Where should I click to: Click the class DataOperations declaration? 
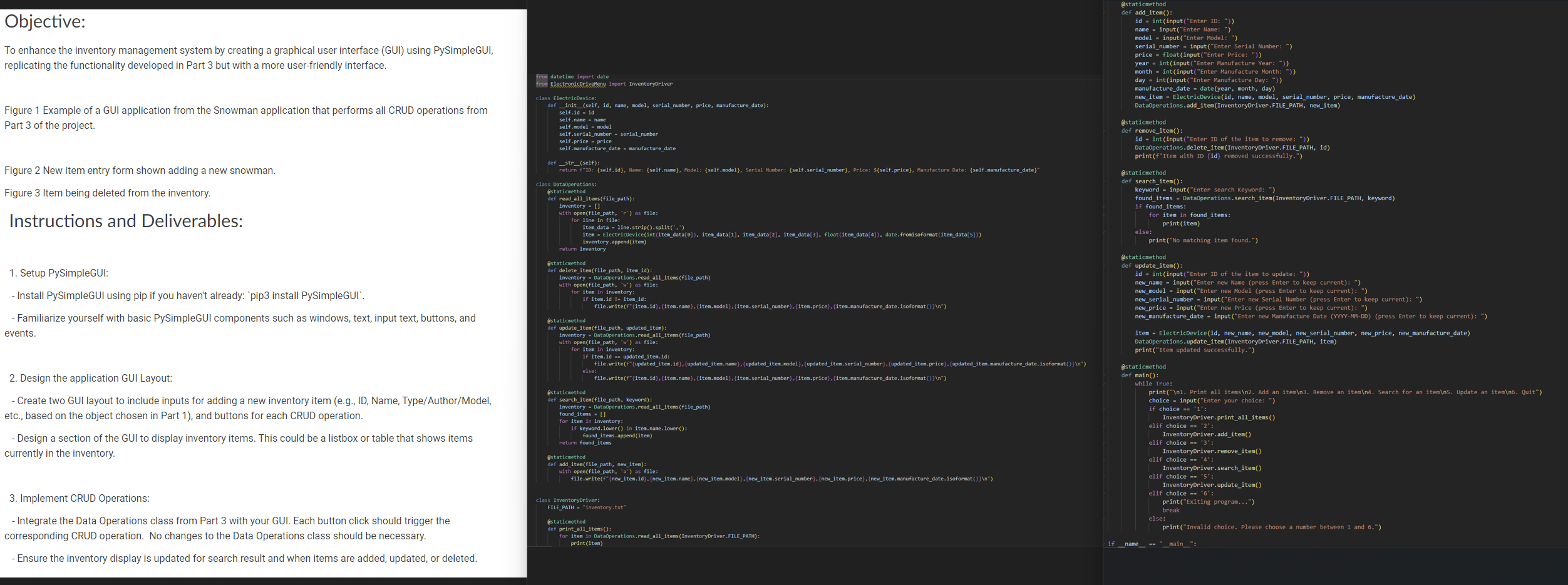coord(565,183)
